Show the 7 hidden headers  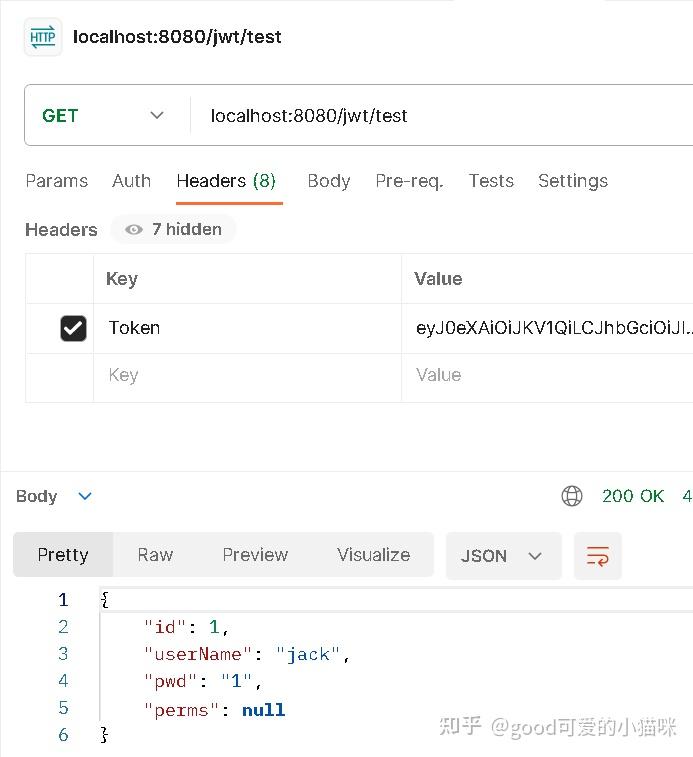tap(174, 229)
